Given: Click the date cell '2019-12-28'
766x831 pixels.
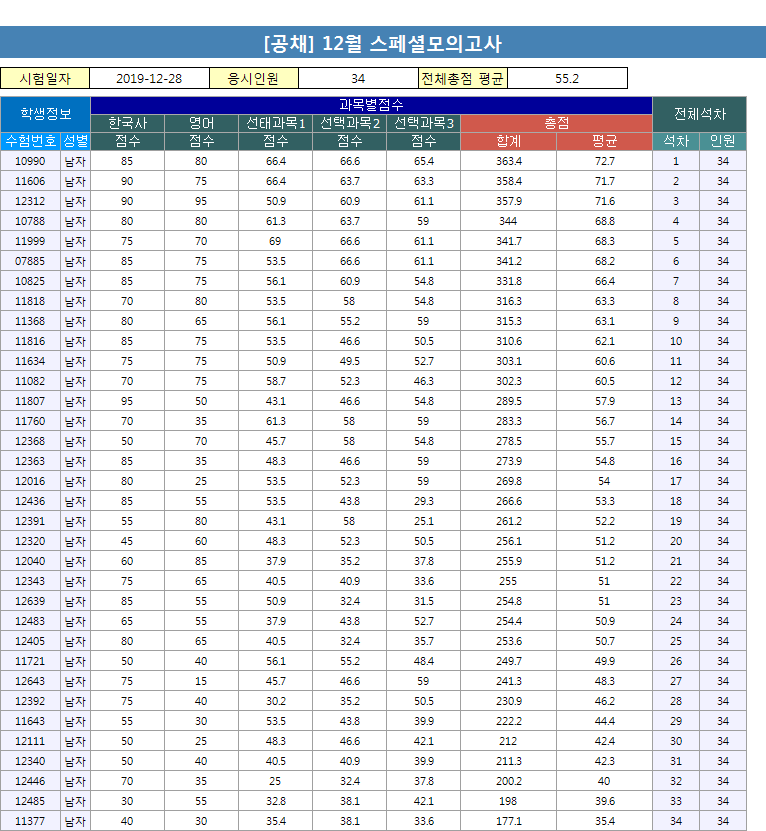Looking at the screenshot, I should pyautogui.click(x=149, y=78).
